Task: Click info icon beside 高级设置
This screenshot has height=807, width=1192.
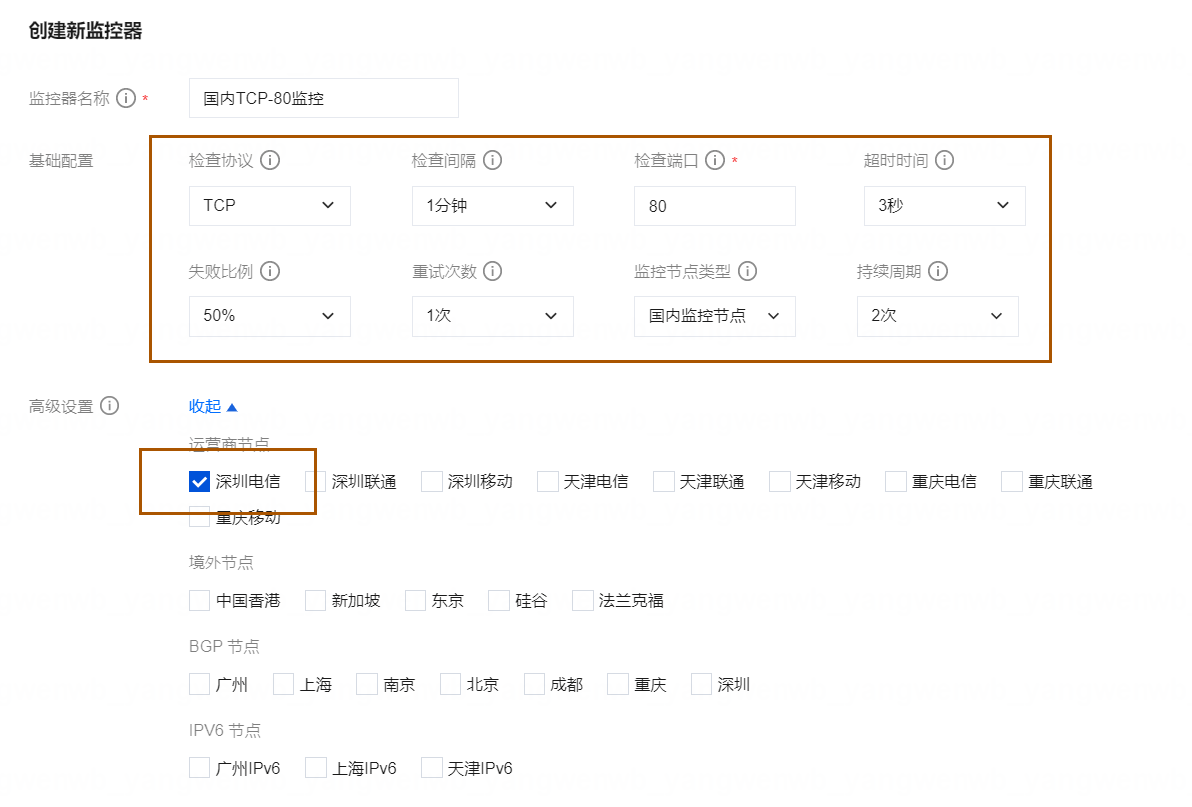Action: tap(109, 406)
